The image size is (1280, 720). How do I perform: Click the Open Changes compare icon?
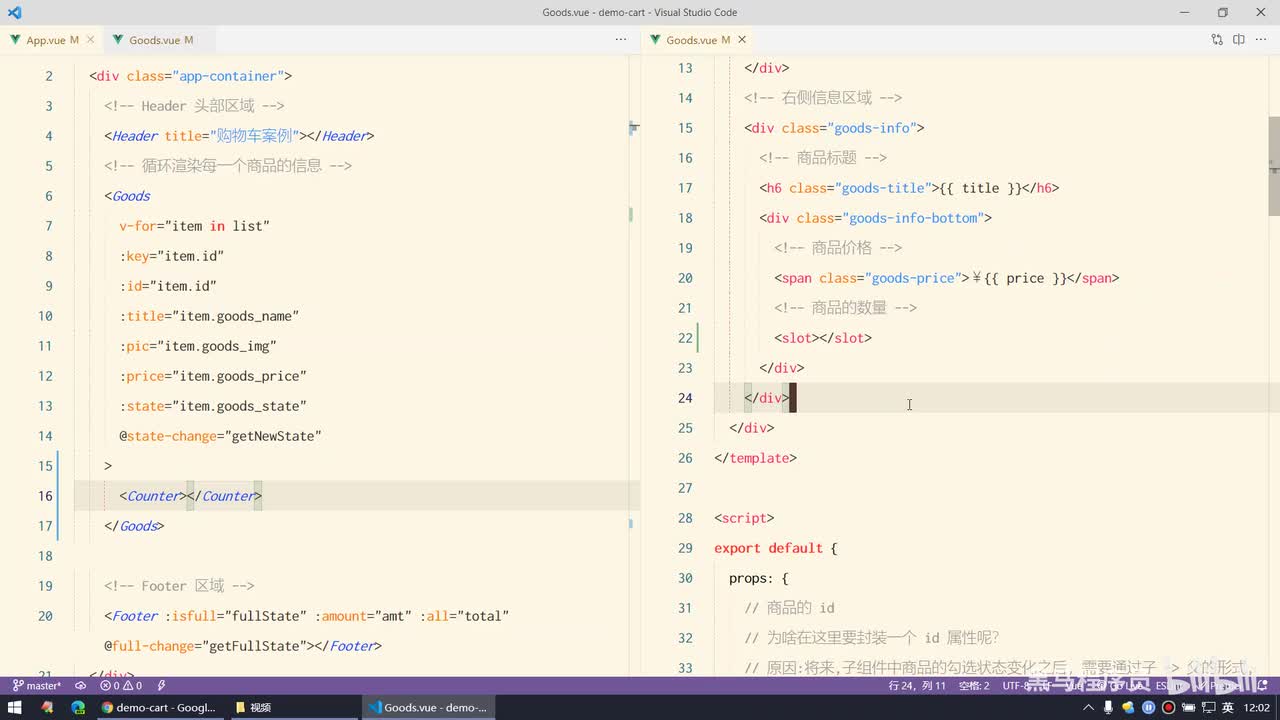tap(1217, 40)
